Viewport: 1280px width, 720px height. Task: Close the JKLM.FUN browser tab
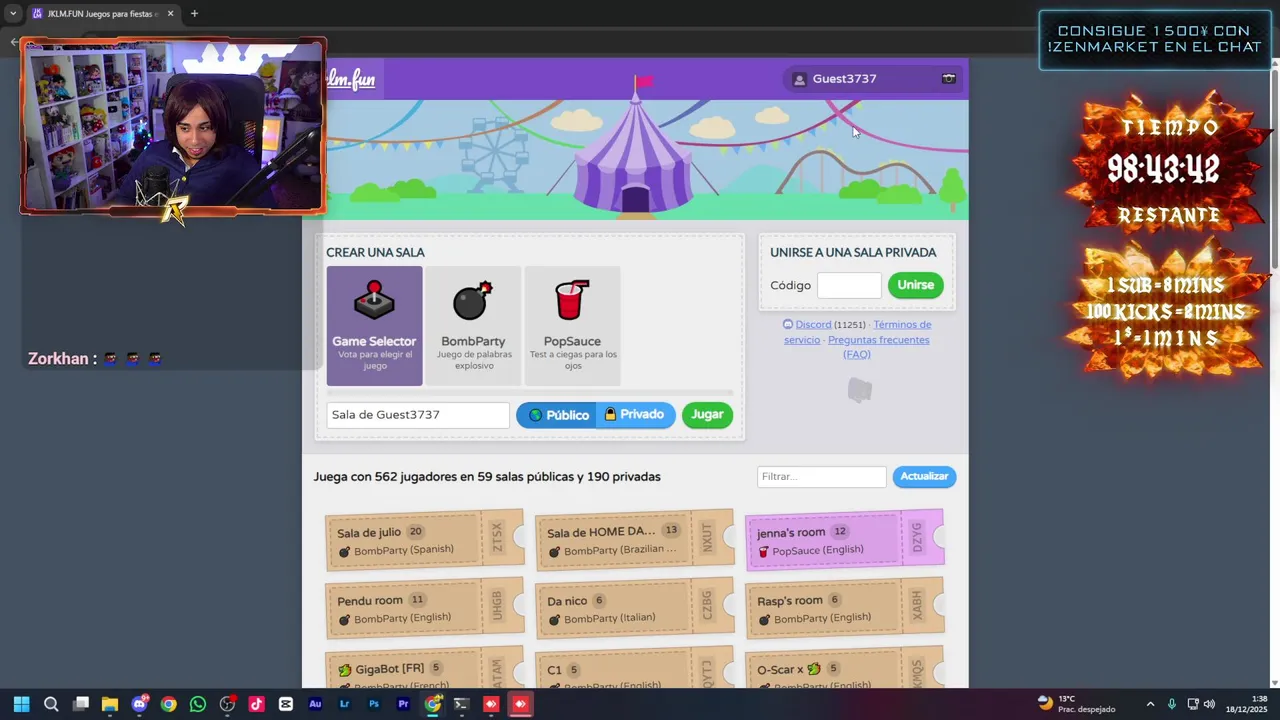tap(170, 14)
